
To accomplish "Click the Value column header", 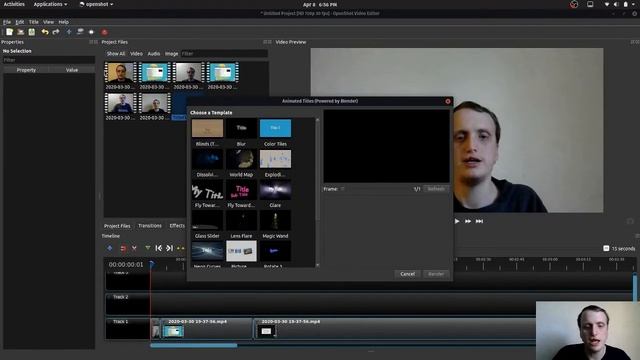I will pos(72,70).
